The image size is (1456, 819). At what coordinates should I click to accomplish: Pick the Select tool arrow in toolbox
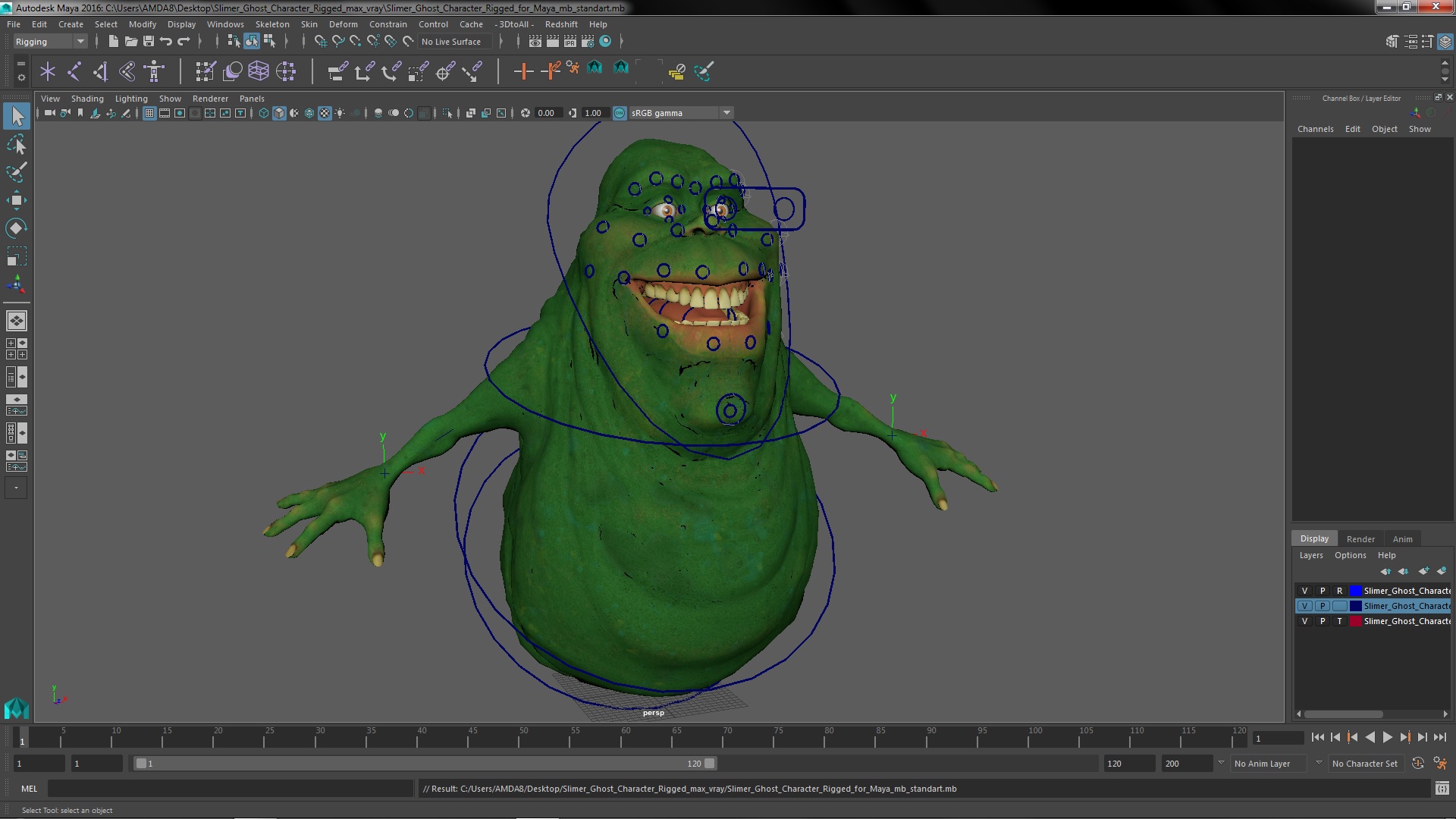(x=17, y=116)
